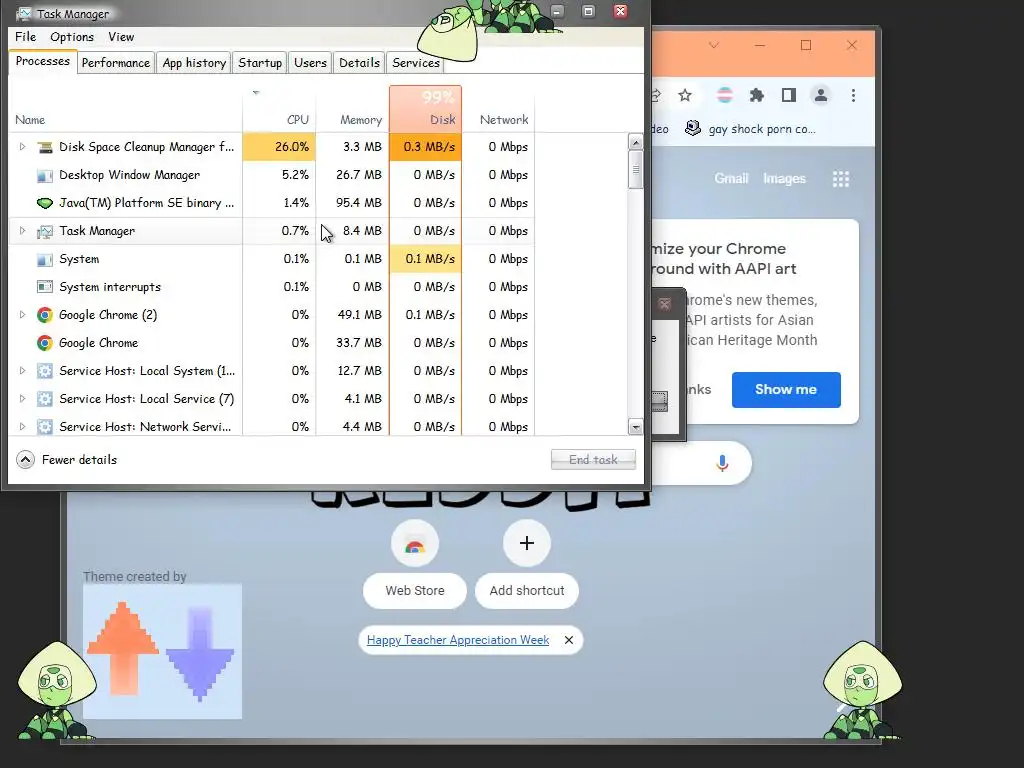Image resolution: width=1024 pixels, height=768 pixels.
Task: Select the Desktop Window Manager row name
Action: (x=129, y=175)
